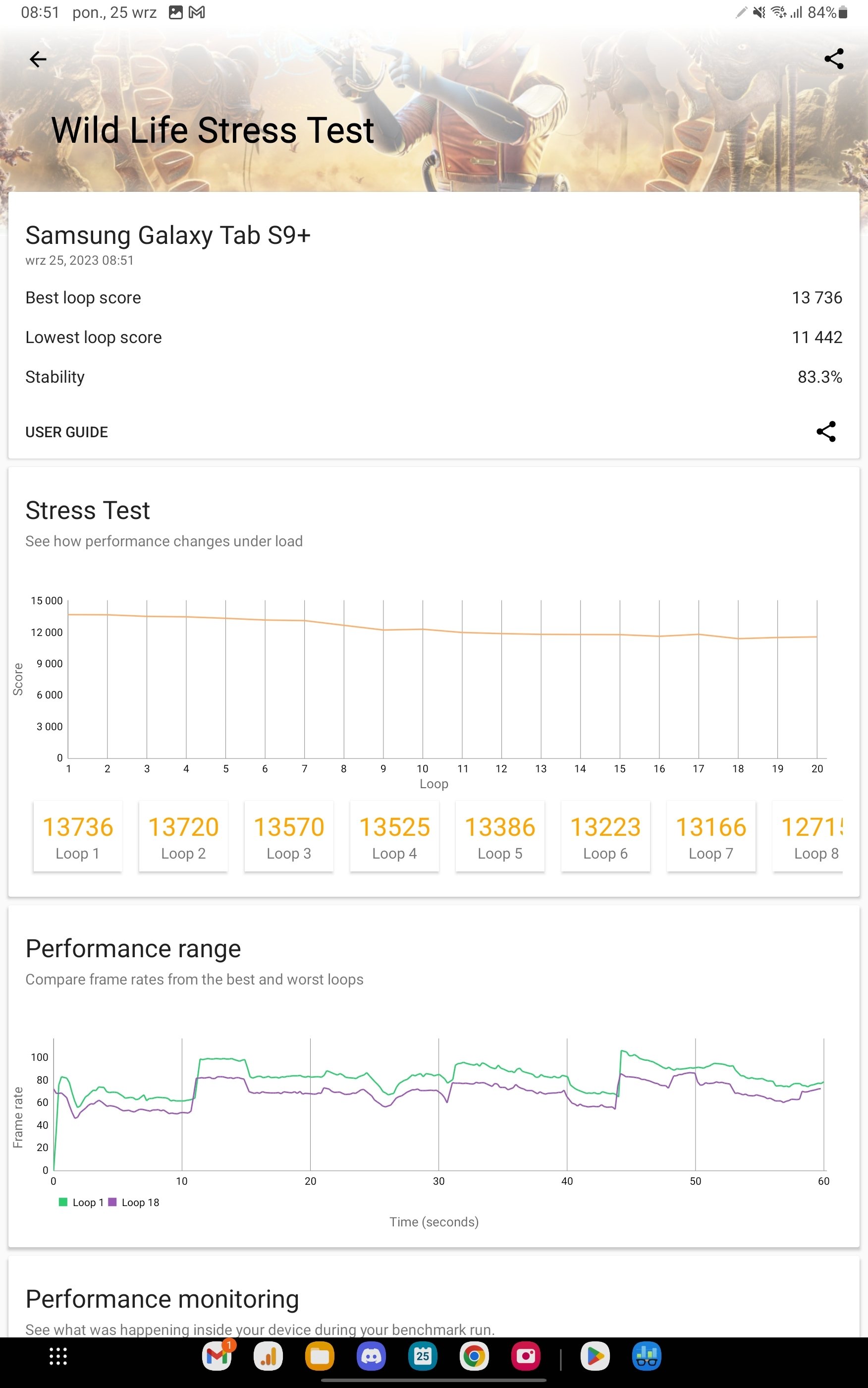Open the red Camera app icon

pos(526,1356)
